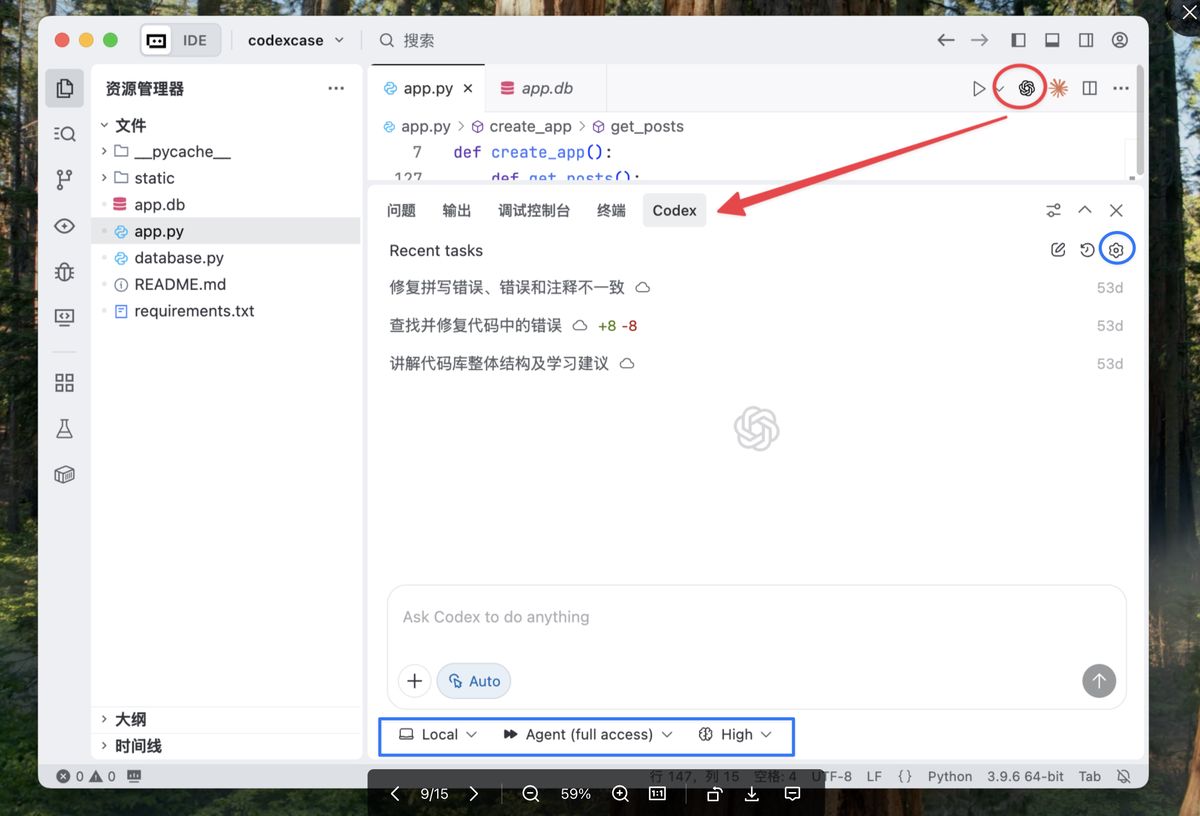Switch to the 终端 panel tab
Image resolution: width=1200 pixels, height=816 pixels.
(611, 211)
